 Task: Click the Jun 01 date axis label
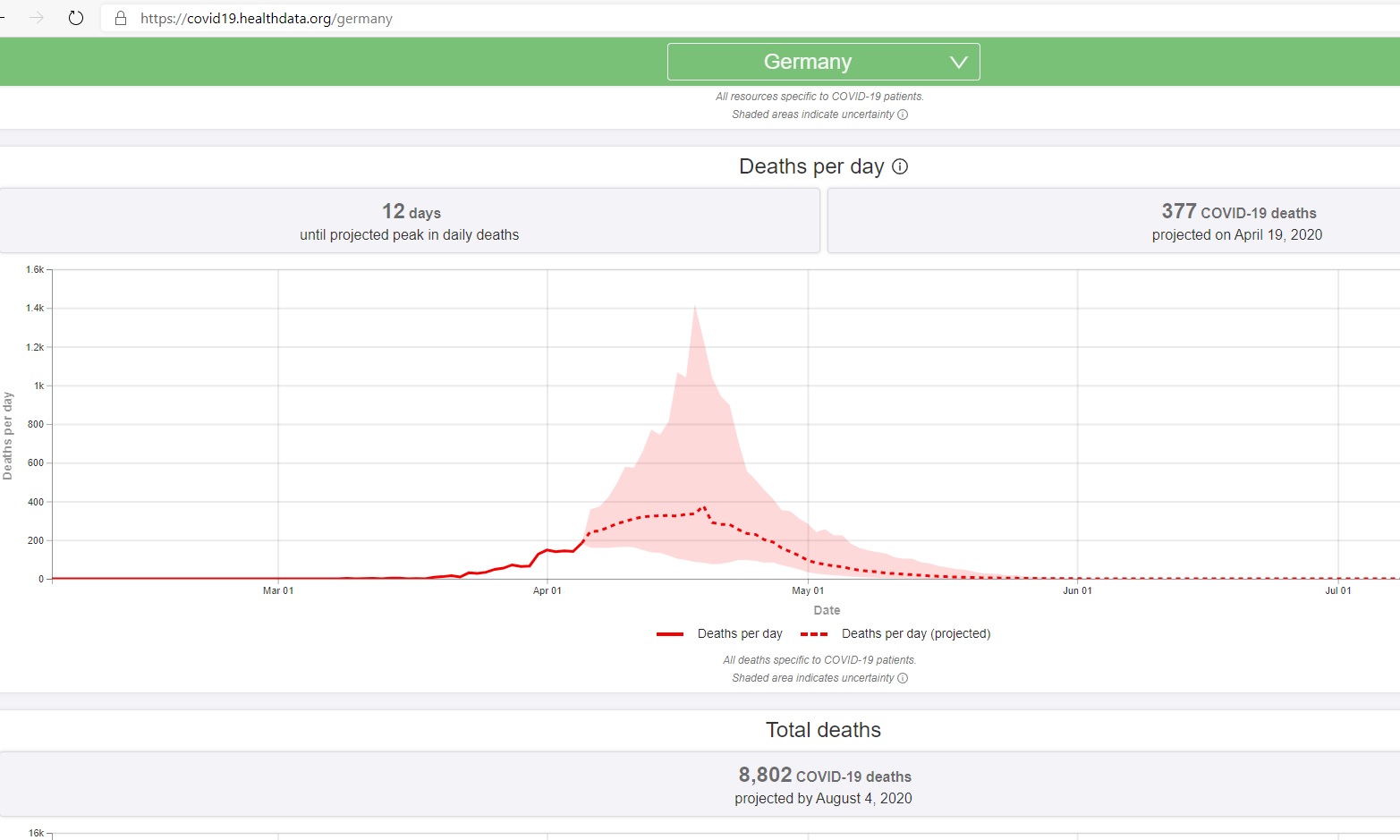[1077, 590]
